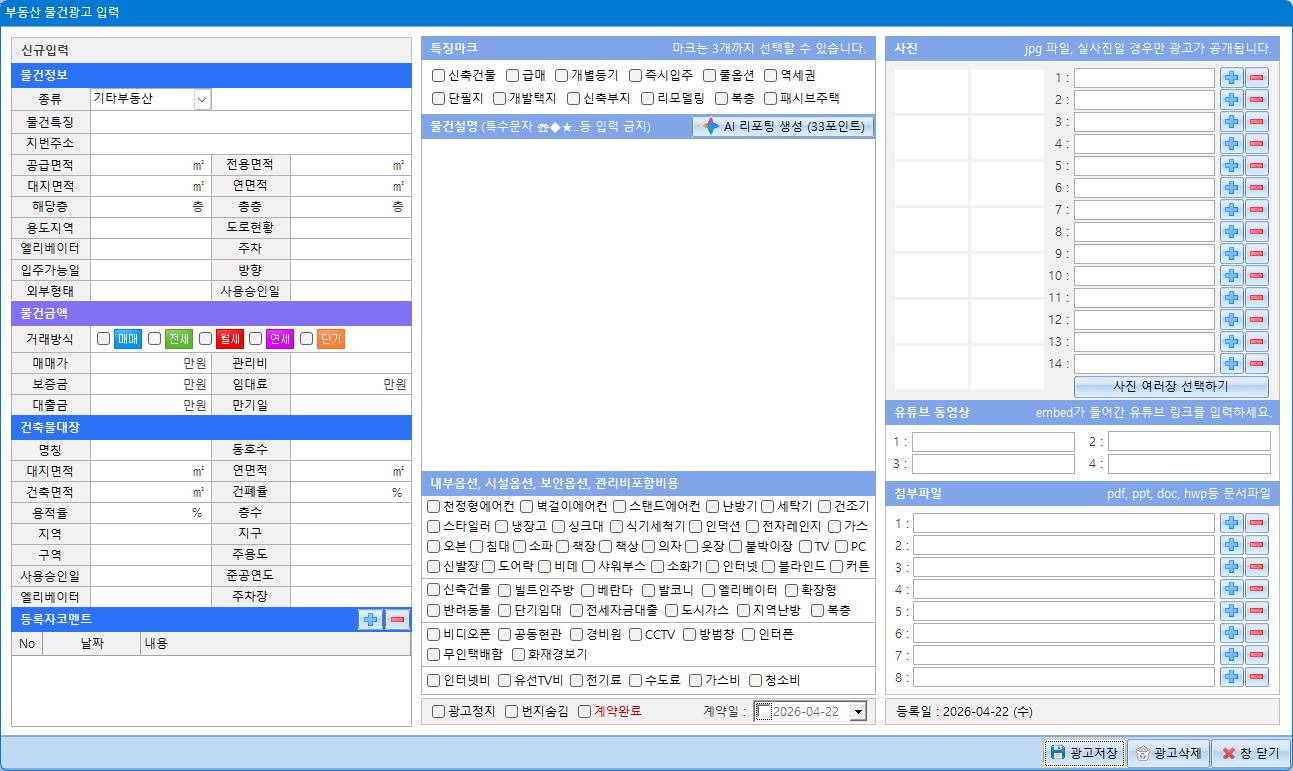Click the first photo thumbnail slot

pyautogui.click(x=931, y=91)
